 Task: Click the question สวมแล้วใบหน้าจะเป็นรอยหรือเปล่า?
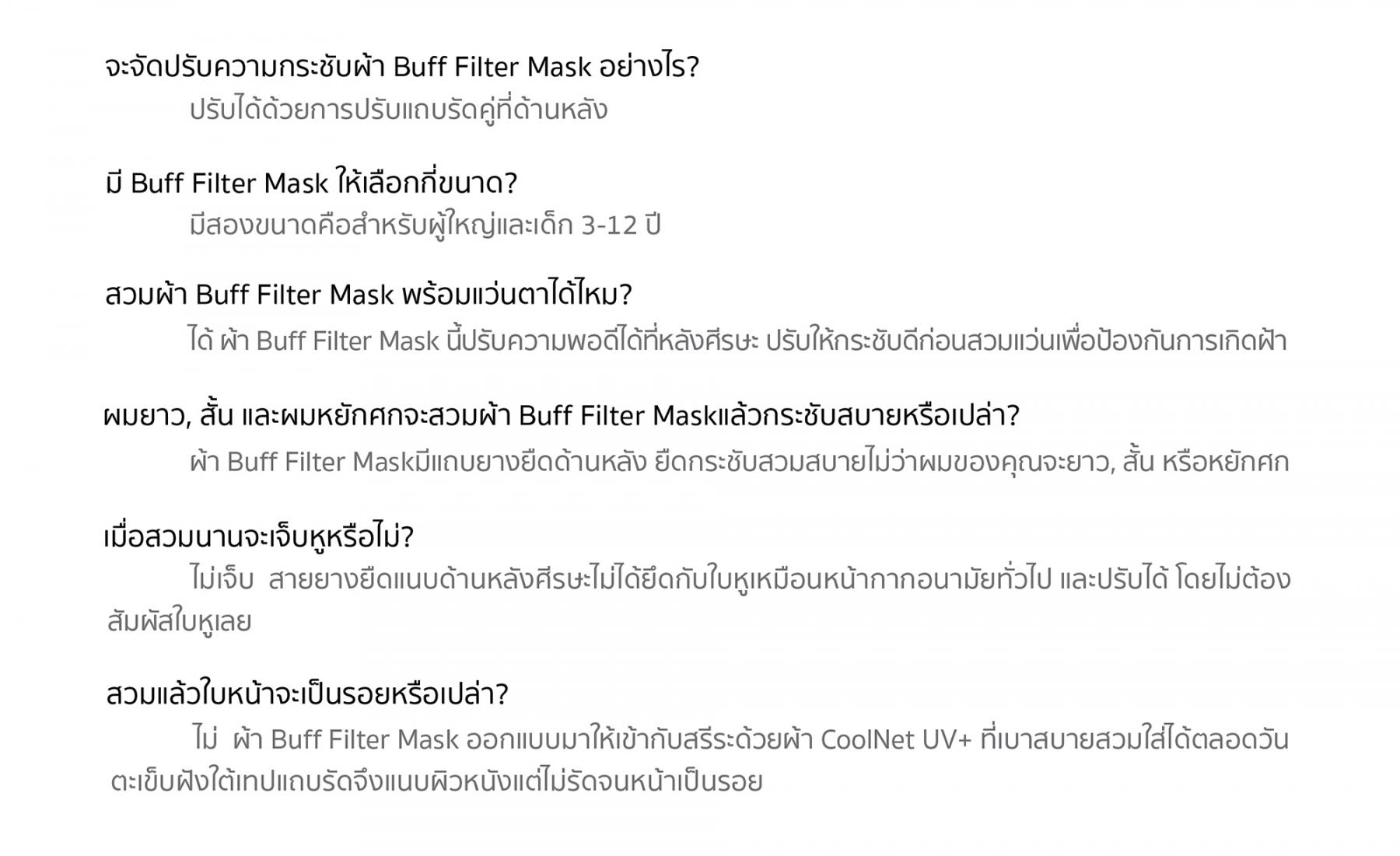pyautogui.click(x=307, y=694)
